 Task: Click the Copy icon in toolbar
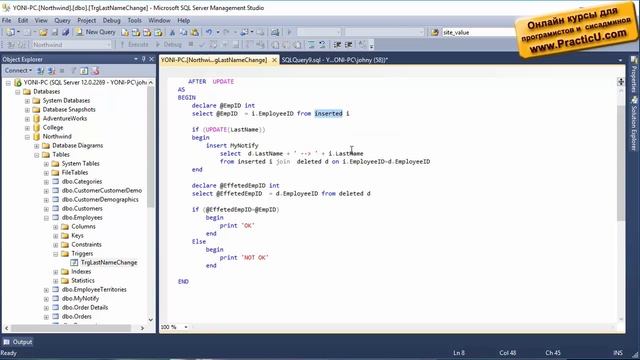click(184, 32)
